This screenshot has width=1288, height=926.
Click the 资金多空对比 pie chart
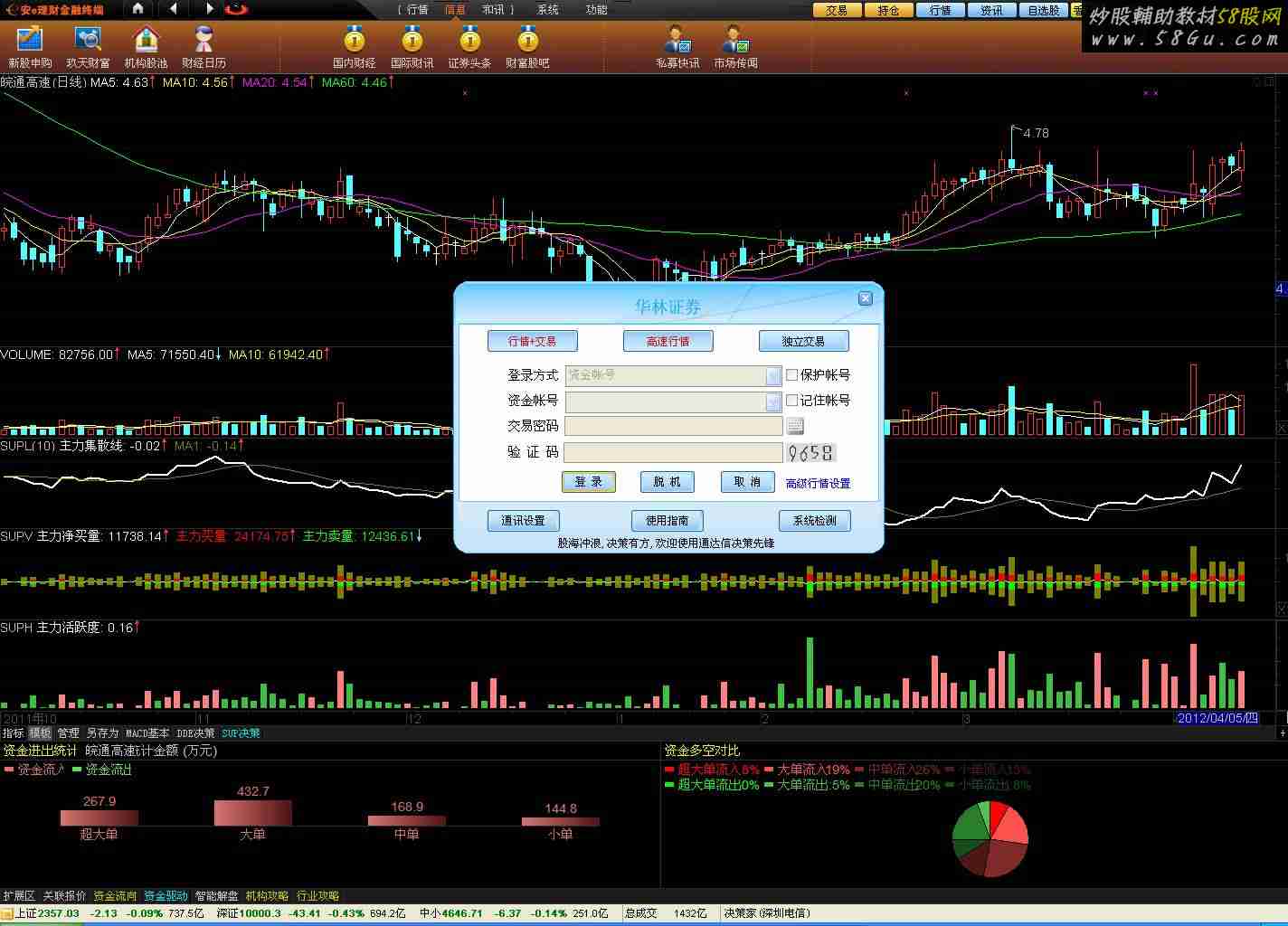pos(990,838)
